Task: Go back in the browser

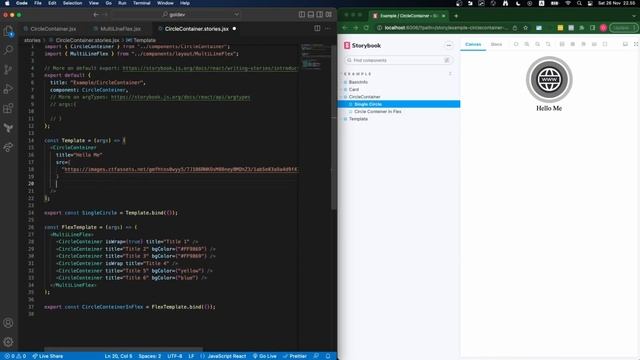Action: (345, 28)
